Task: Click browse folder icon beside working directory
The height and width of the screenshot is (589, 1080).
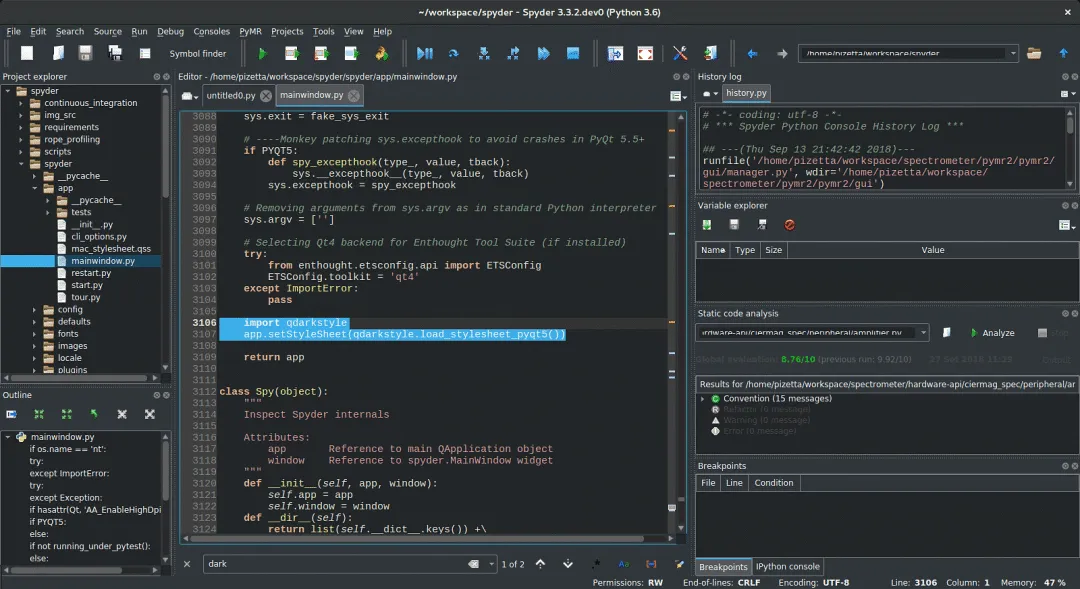Action: 1034,54
